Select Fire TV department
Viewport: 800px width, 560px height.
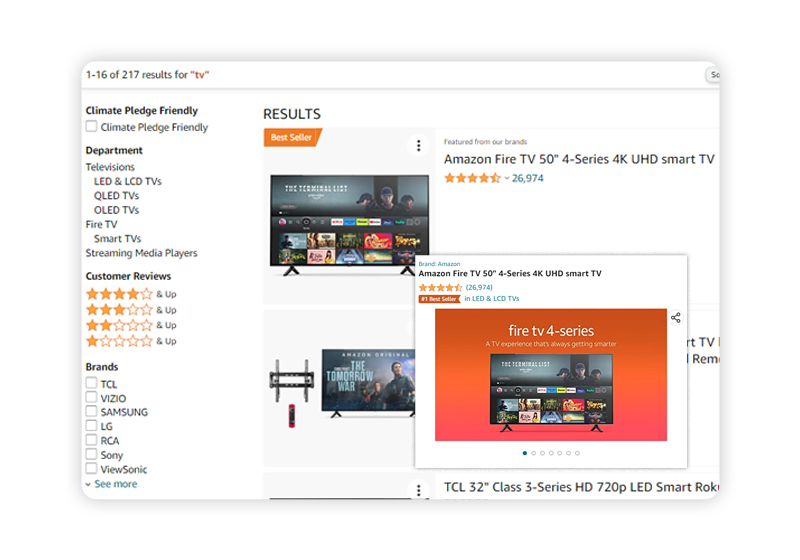pos(102,224)
